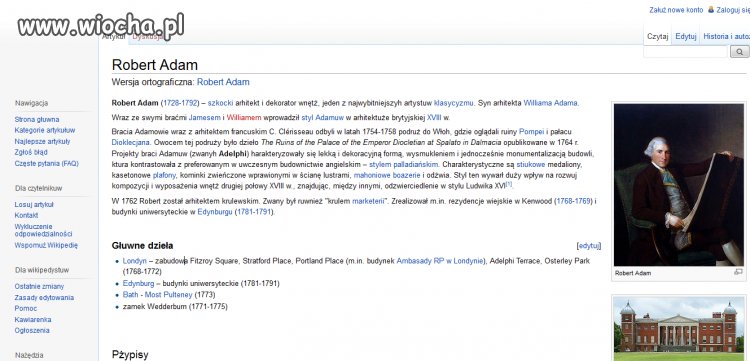The width and height of the screenshot is (750, 361).
Task: Click the szkocki link
Action: [221, 103]
